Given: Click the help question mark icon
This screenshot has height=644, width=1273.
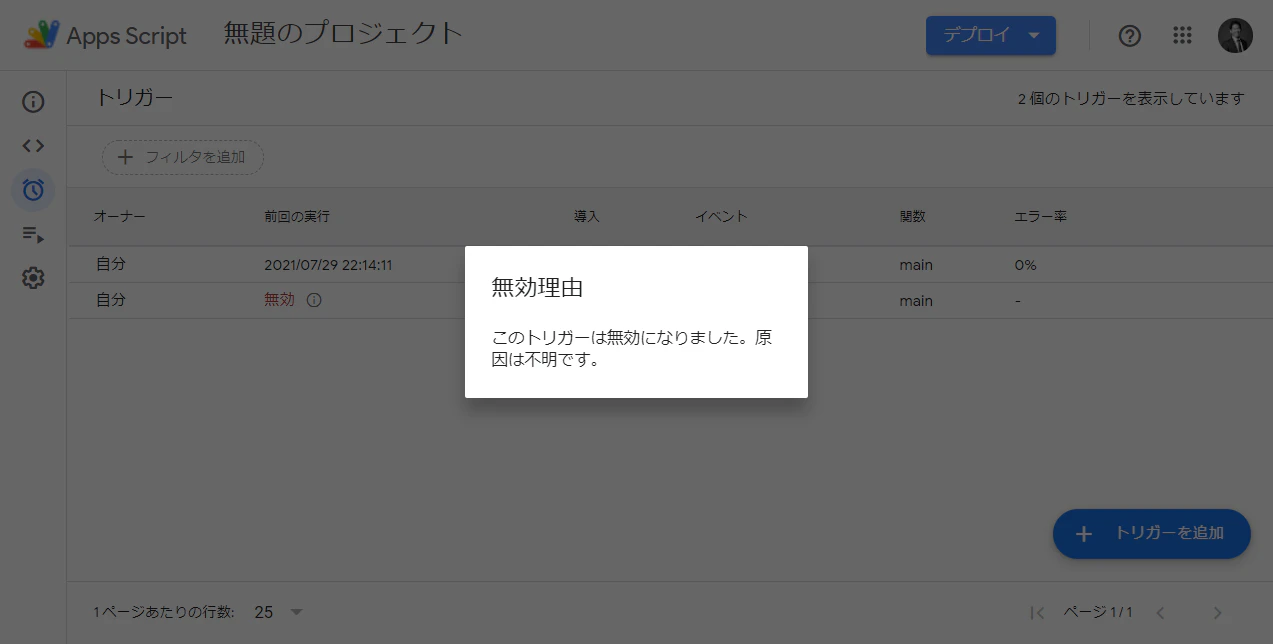Looking at the screenshot, I should click(x=1130, y=36).
